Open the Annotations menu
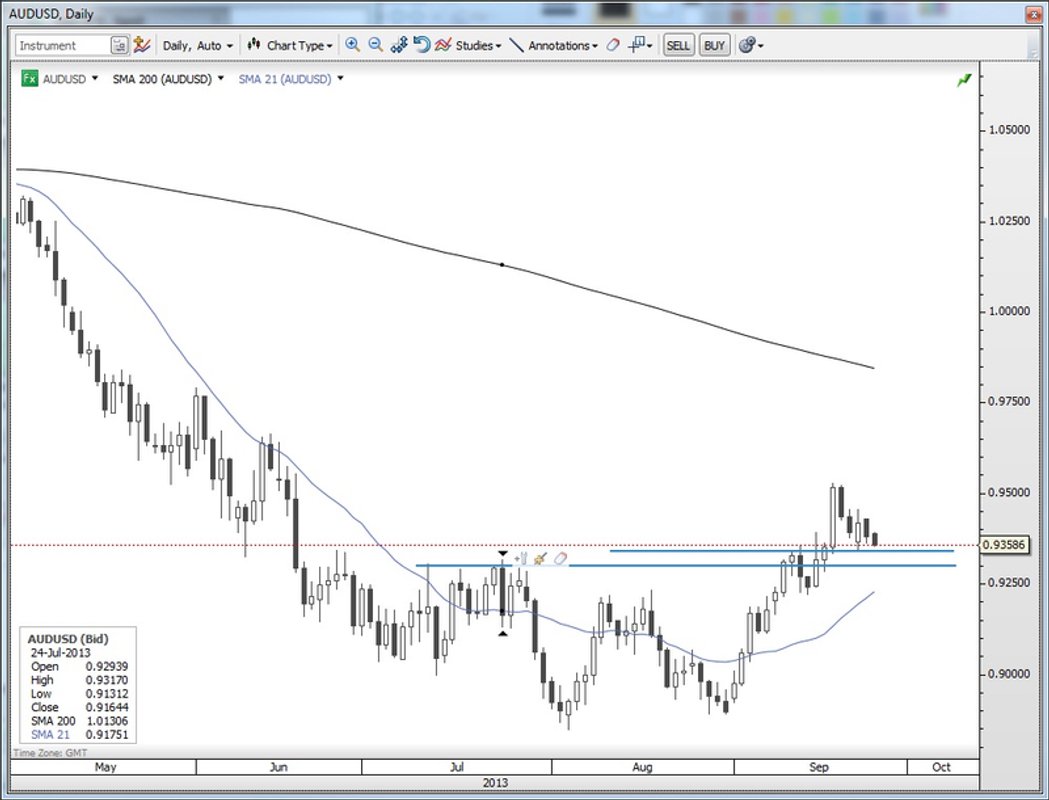This screenshot has width=1049, height=800. tap(563, 45)
